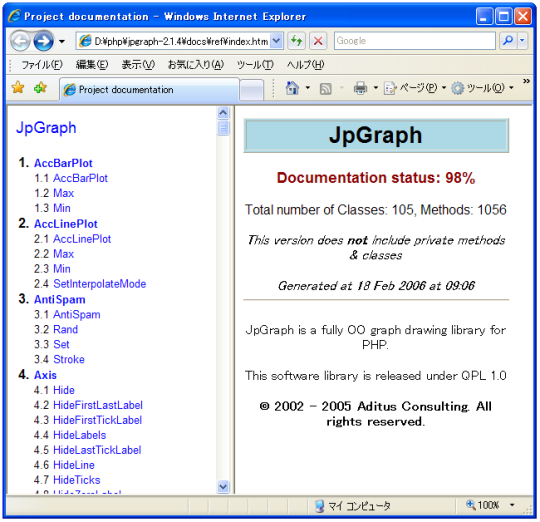
Task: Open the 2.3 Min link
Action: 62,269
